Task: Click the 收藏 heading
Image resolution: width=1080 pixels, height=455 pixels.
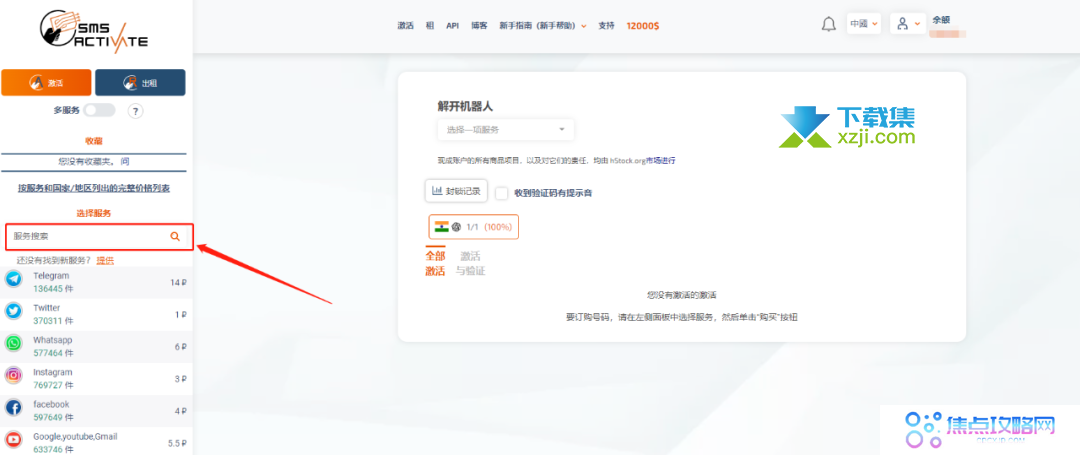Action: [94, 140]
